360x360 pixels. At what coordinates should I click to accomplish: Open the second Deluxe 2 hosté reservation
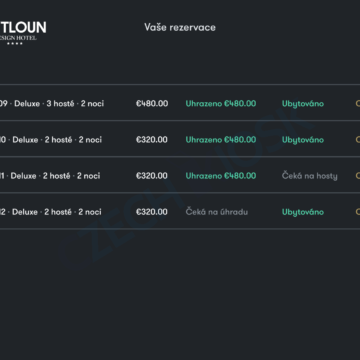click(180, 139)
